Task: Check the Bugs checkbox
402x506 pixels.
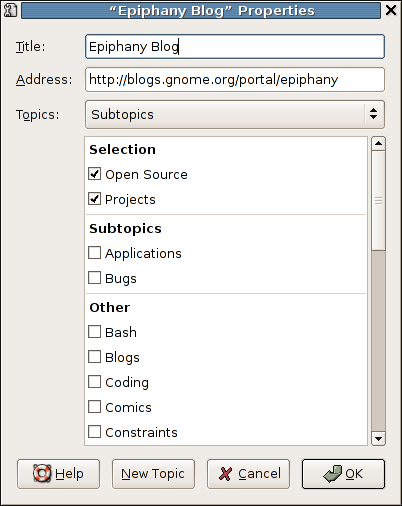Action: click(x=95, y=278)
